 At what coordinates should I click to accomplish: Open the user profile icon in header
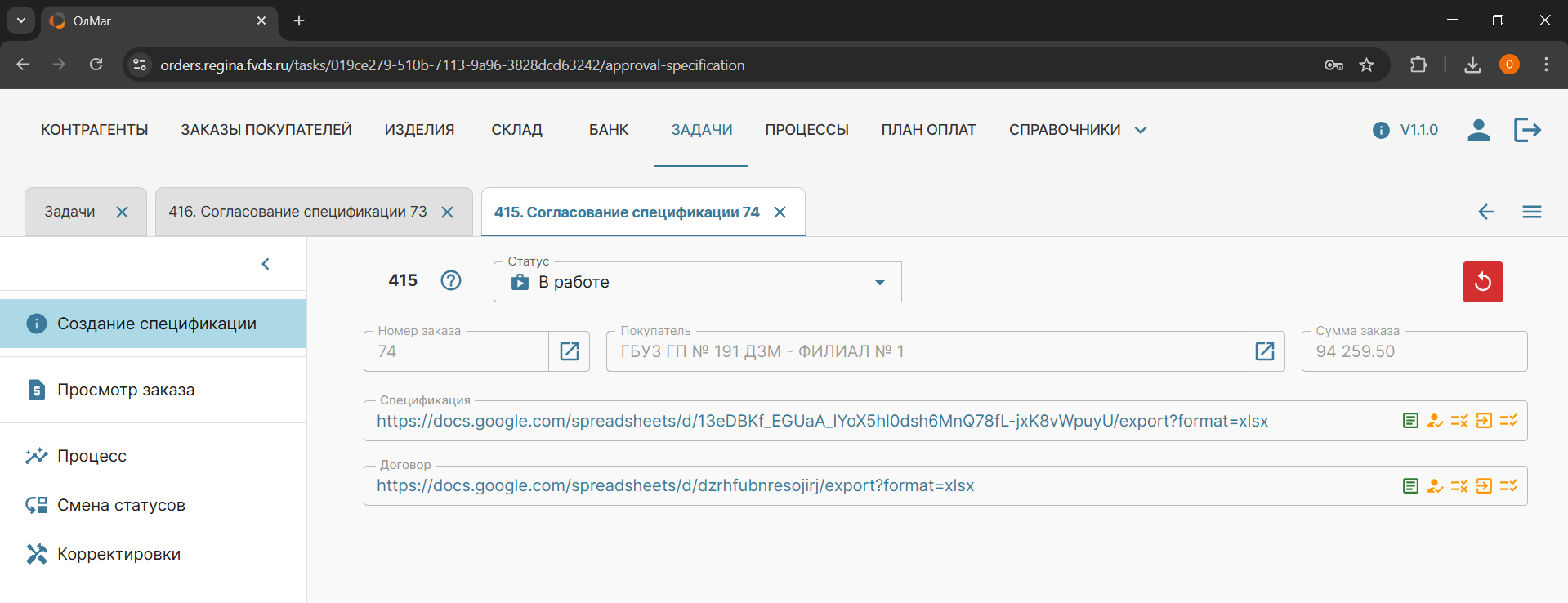[1478, 130]
